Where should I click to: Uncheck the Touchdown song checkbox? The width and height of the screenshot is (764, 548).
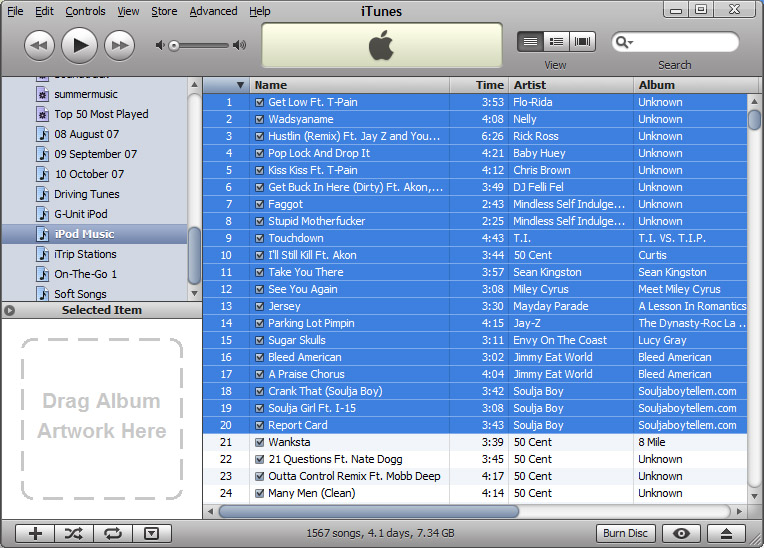(x=260, y=238)
